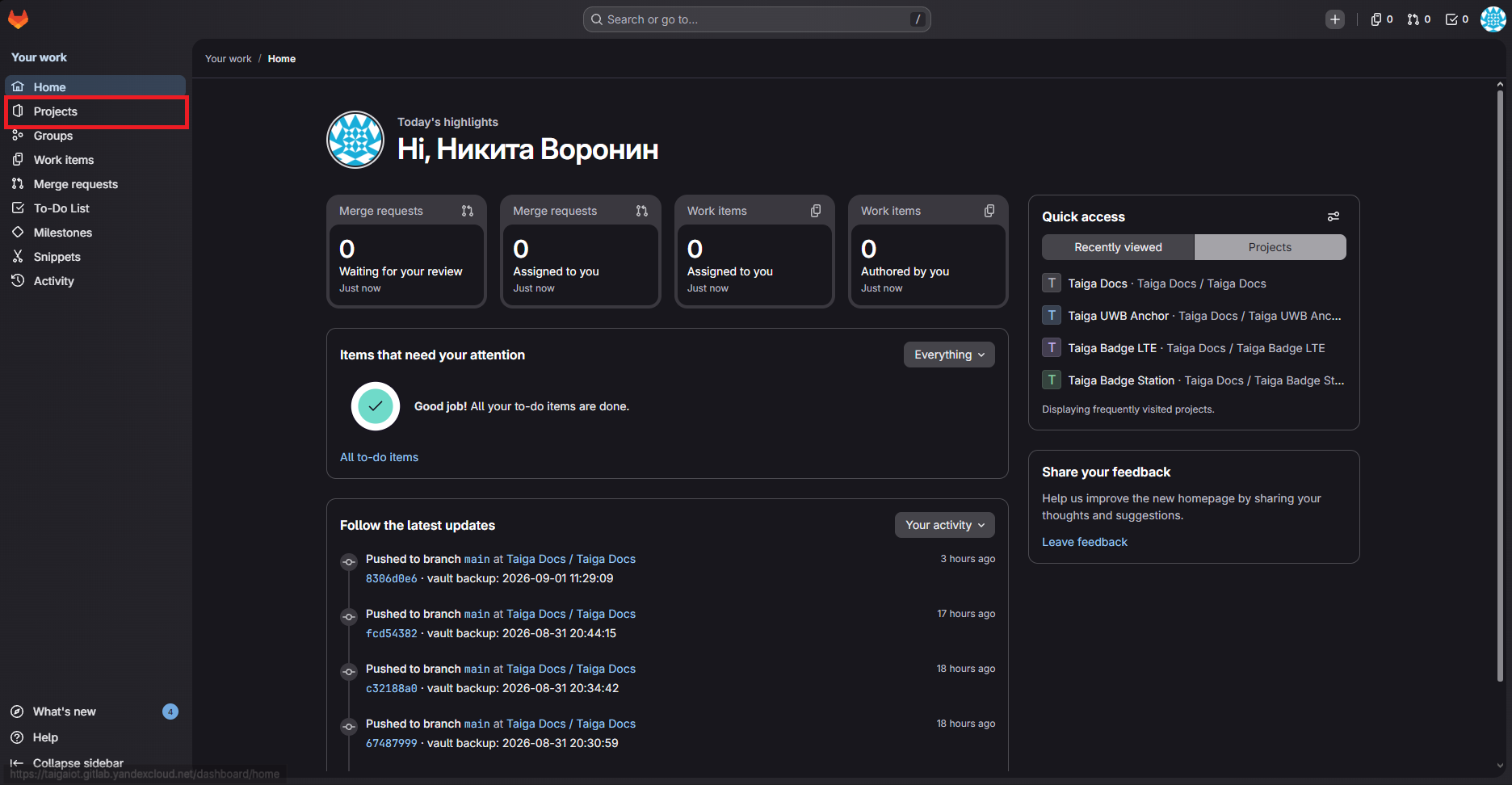Screen dimensions: 1512x785
Task: Open Projects in the sidebar
Action: 95,111
